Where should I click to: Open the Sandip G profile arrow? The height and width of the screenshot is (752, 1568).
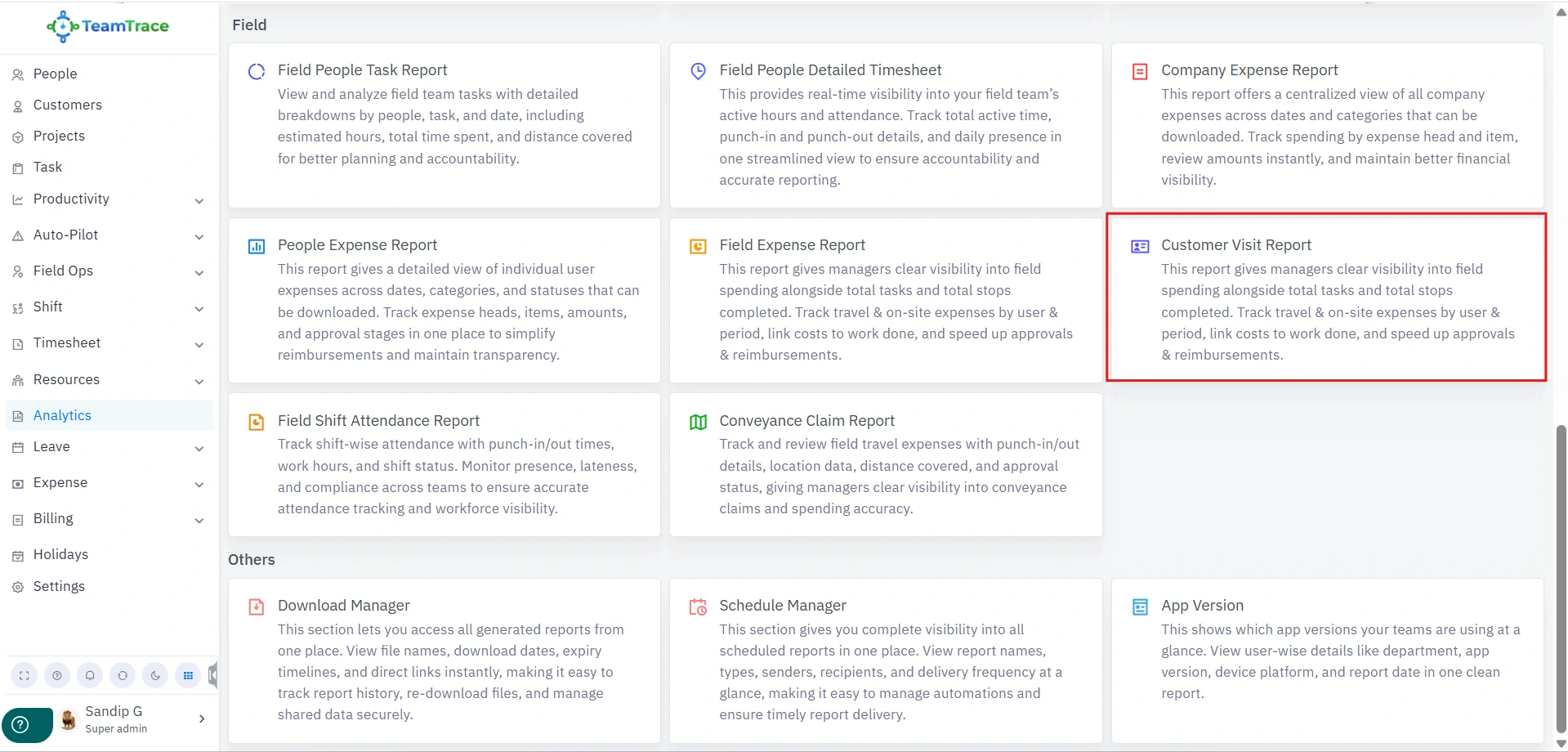click(202, 719)
